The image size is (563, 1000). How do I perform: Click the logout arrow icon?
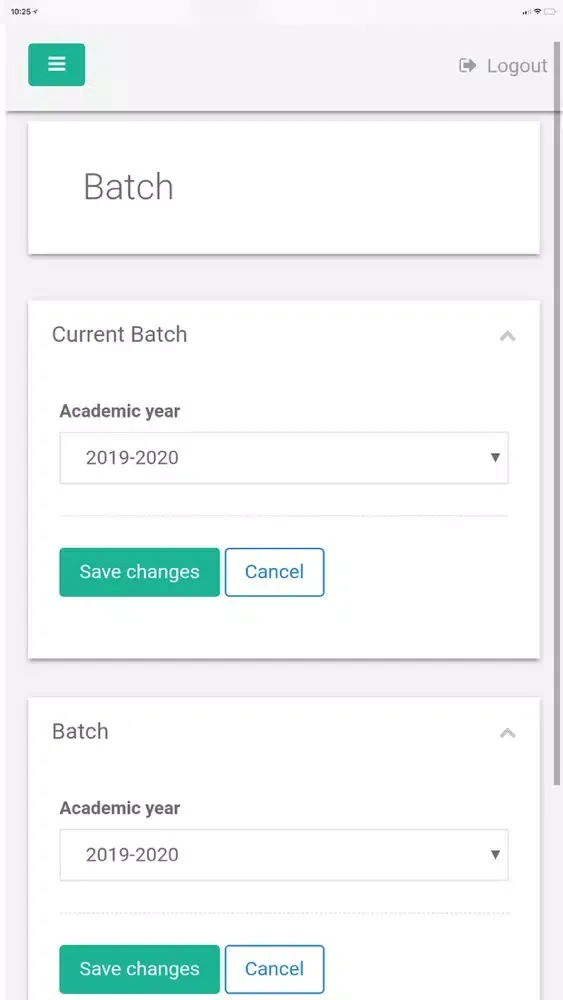click(467, 65)
